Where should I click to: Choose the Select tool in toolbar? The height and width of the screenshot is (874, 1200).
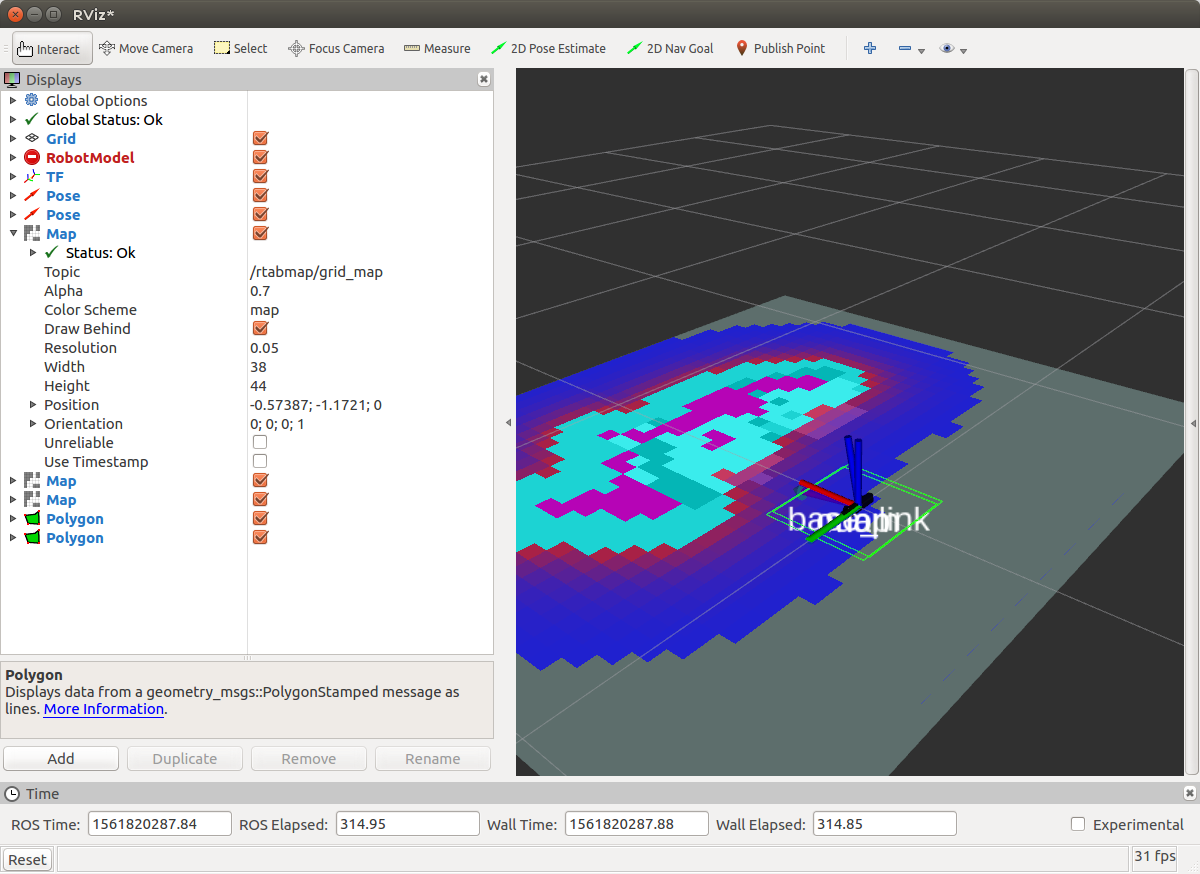pos(240,48)
